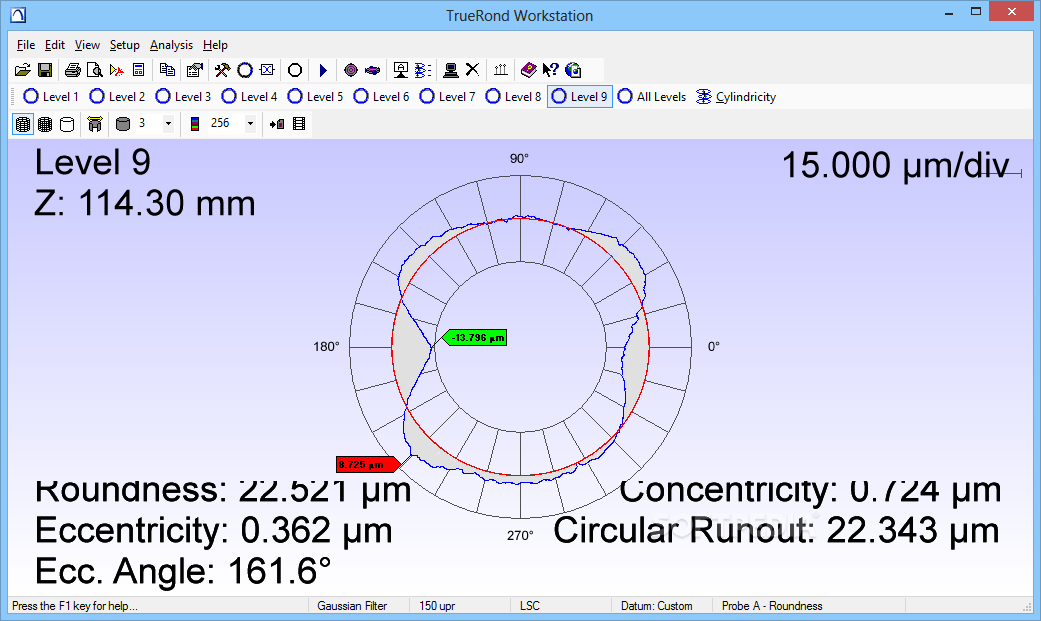The image size is (1041, 621).
Task: Open the dropdown showing value 3
Action: pos(168,124)
